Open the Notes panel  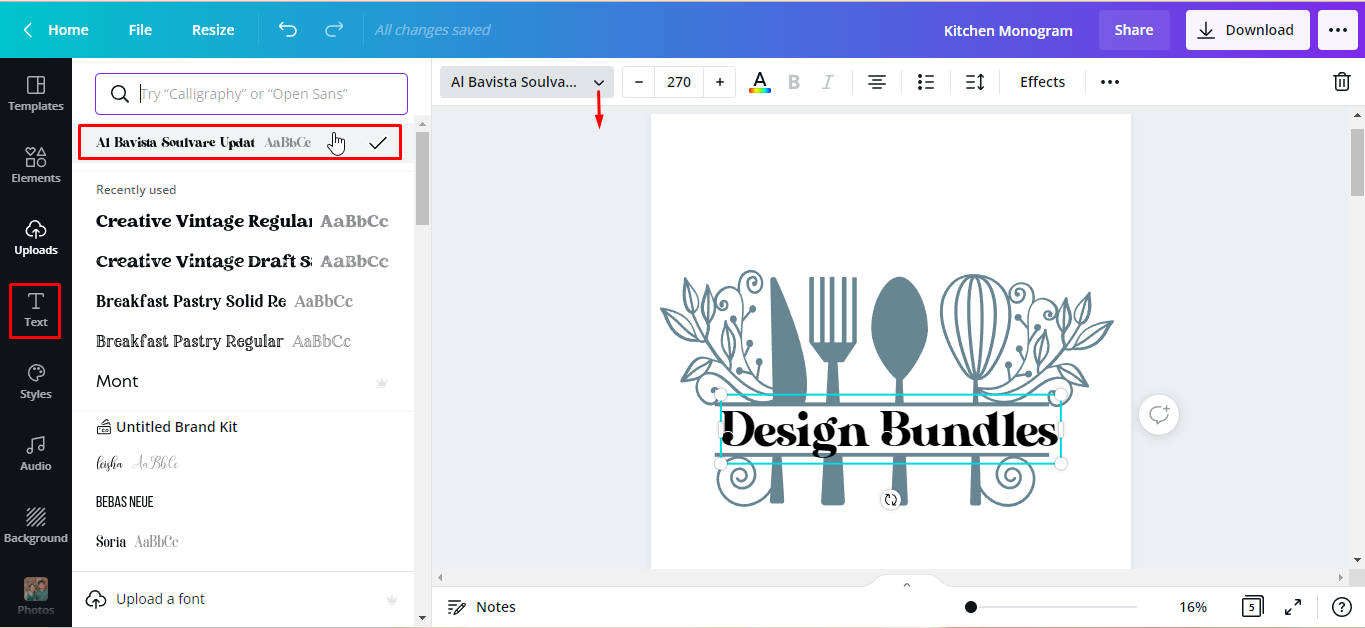click(x=481, y=607)
